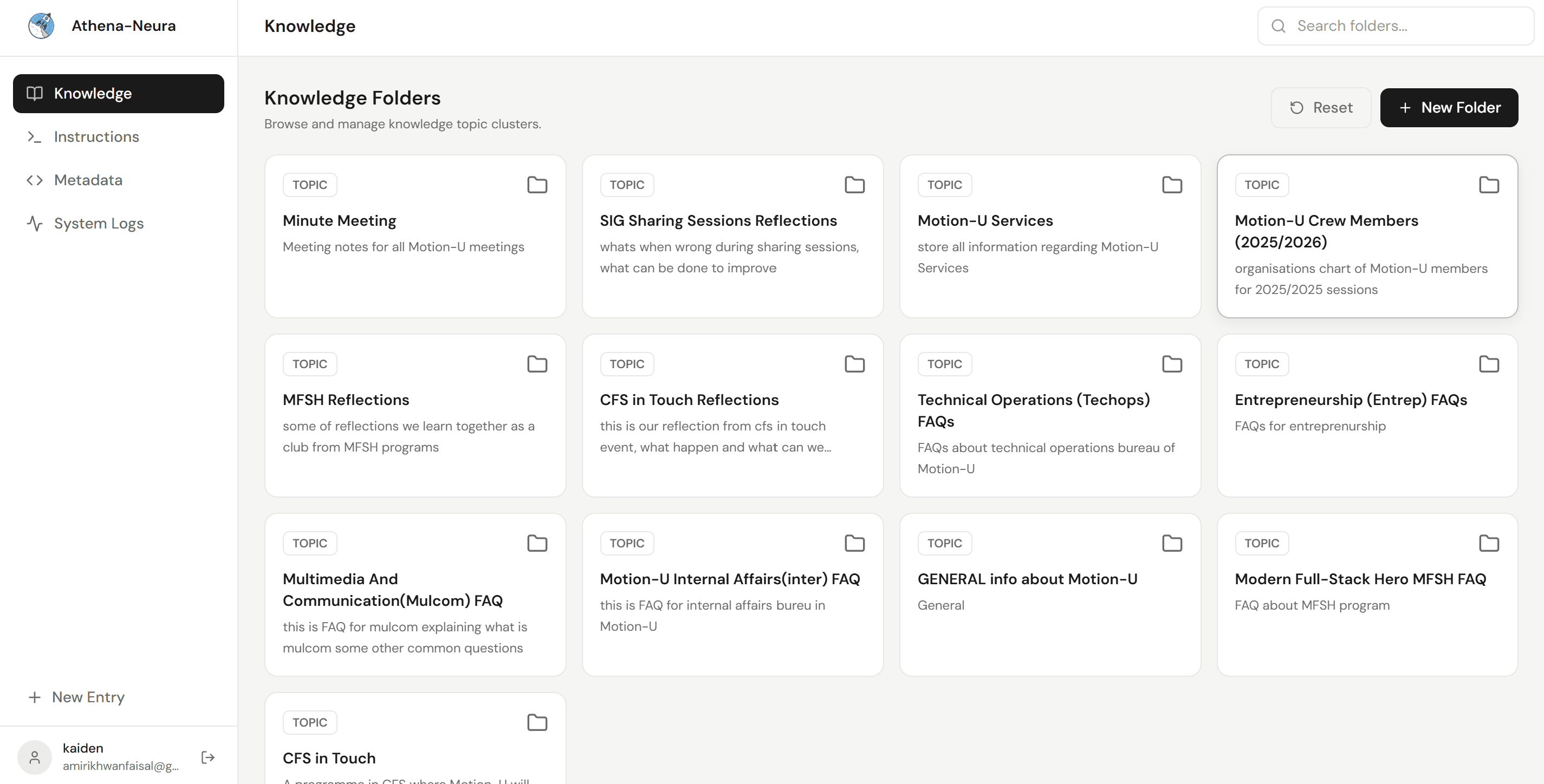This screenshot has height=784, width=1544.
Task: Focus the Search folders input field
Action: [x=1396, y=26]
